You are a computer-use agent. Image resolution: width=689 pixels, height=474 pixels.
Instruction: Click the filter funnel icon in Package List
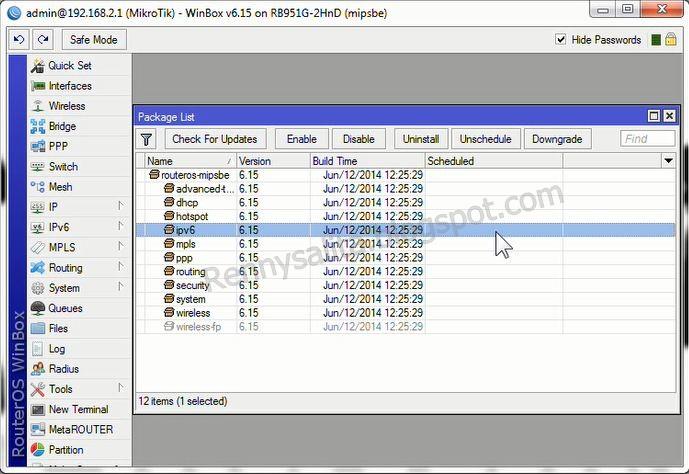[x=146, y=139]
